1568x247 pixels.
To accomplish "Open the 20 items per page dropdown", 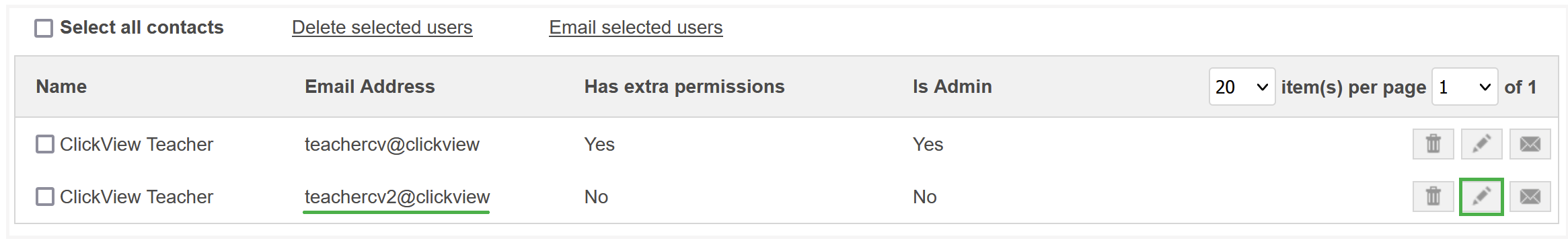I will point(1242,87).
